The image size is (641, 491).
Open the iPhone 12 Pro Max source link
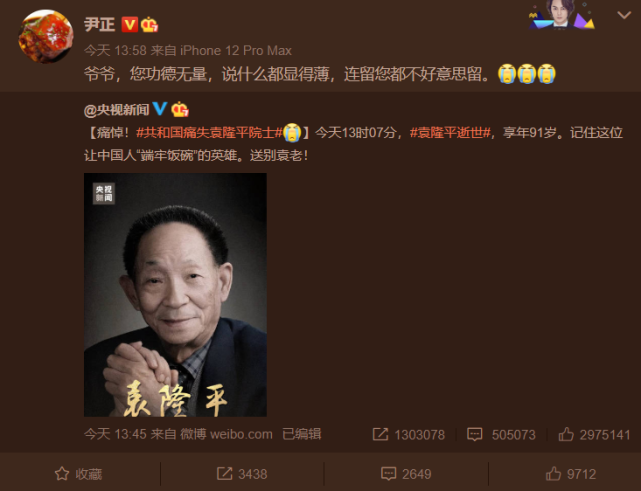pos(236,50)
